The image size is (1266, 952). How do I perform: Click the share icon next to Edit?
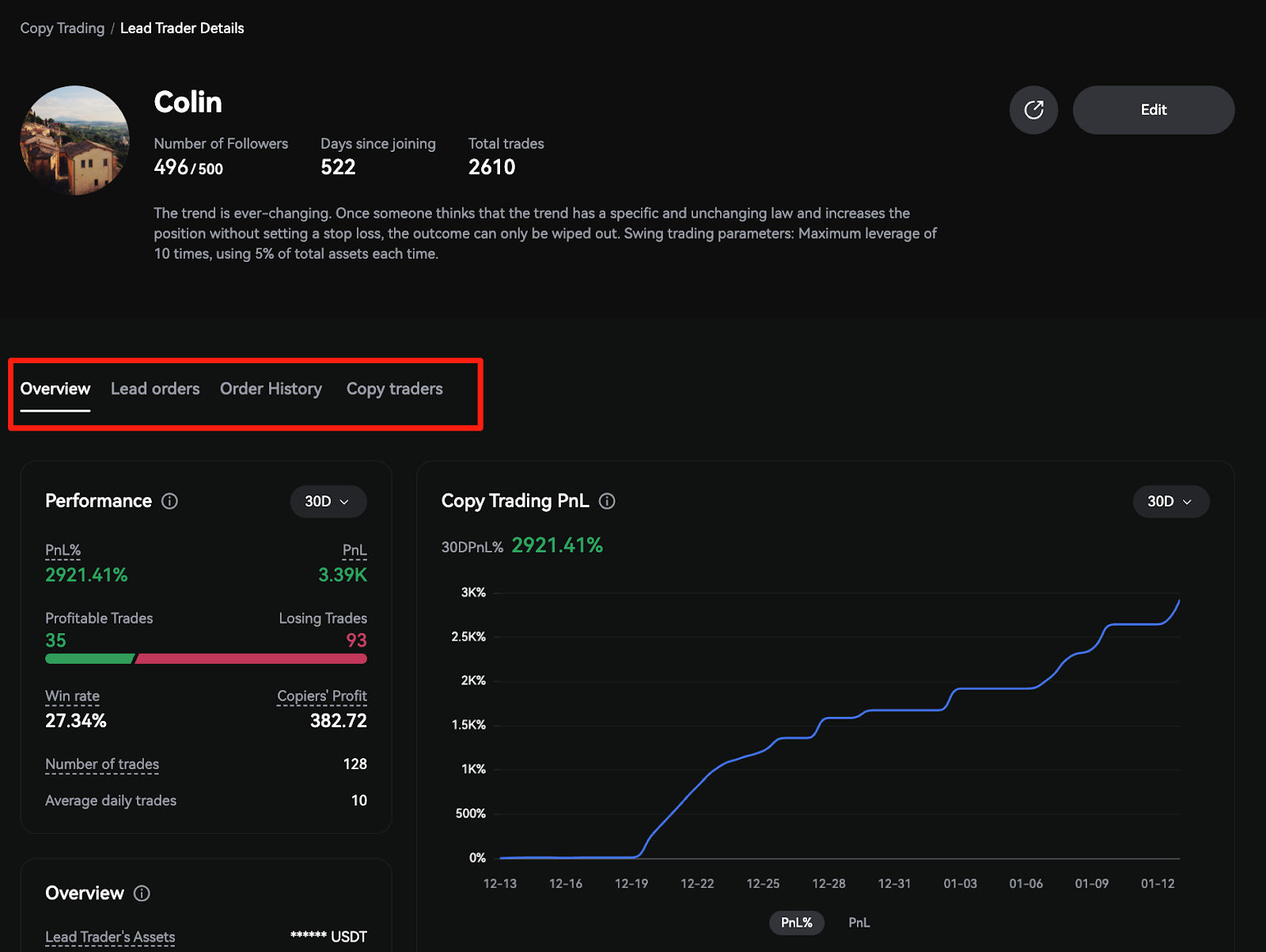[x=1033, y=110]
